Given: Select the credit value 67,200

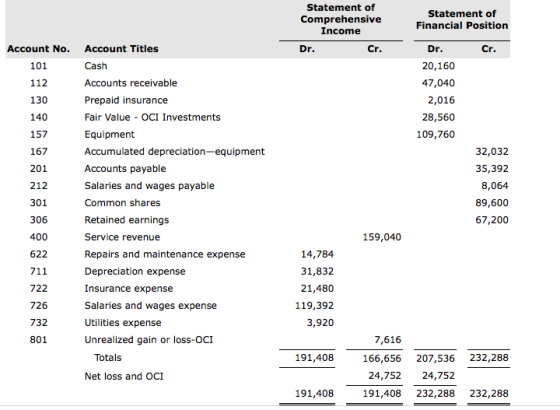Looking at the screenshot, I should click(x=492, y=220).
